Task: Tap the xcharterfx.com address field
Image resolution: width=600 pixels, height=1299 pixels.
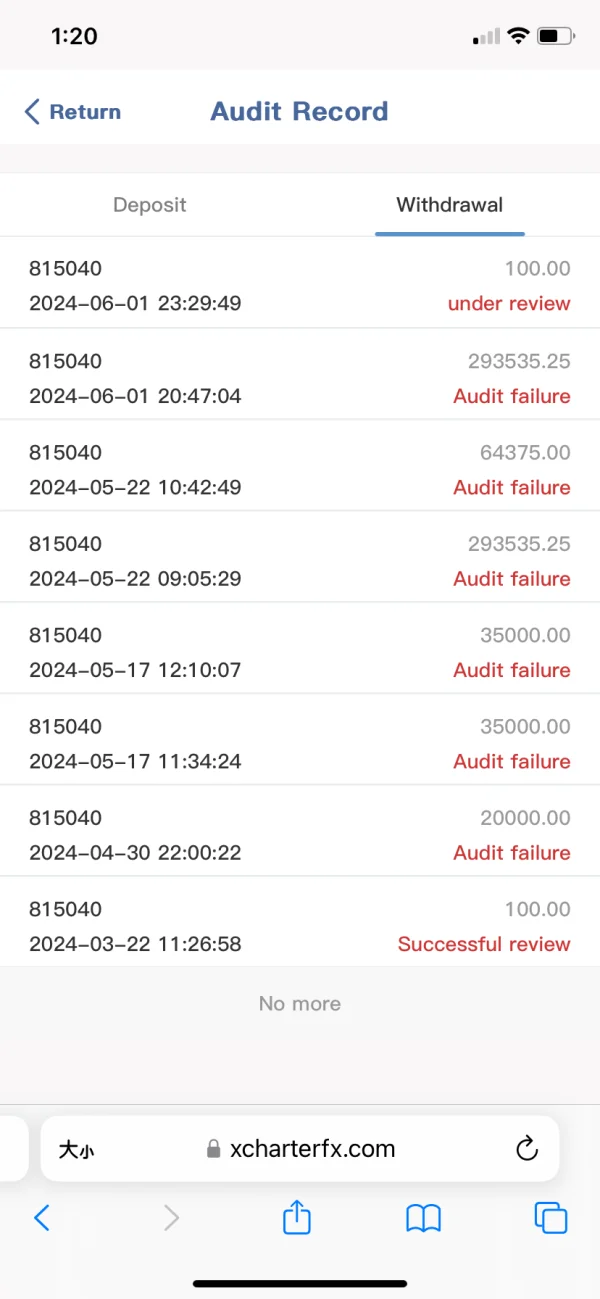Action: (312, 1150)
